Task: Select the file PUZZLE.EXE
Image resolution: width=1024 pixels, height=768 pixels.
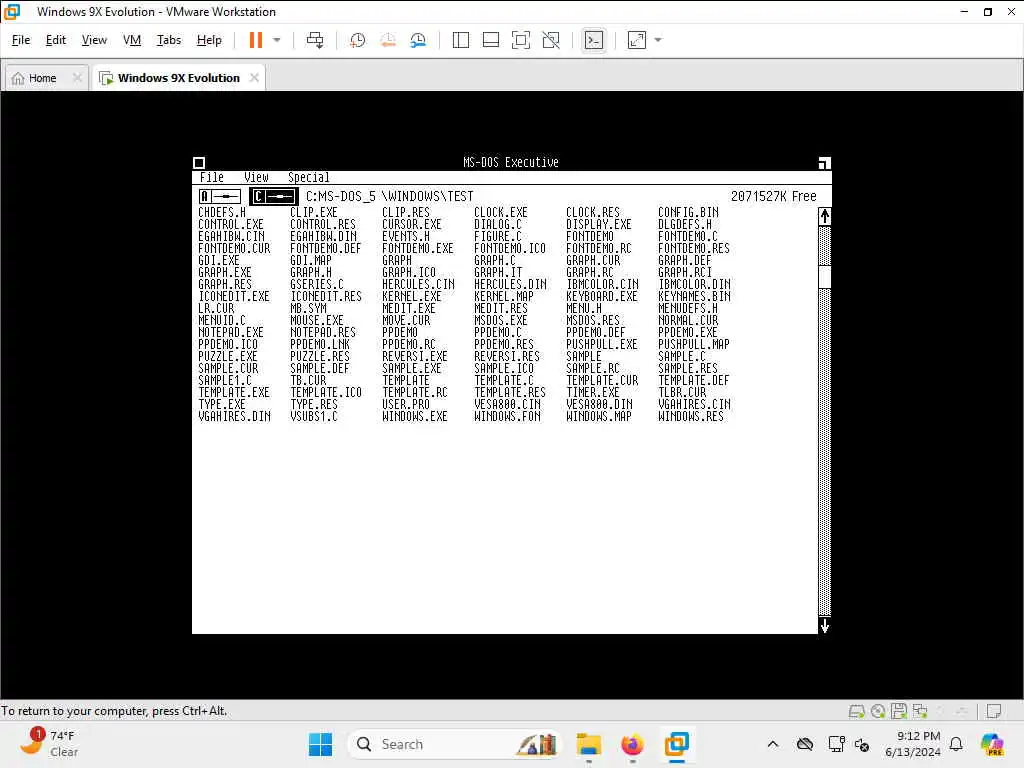Action: (228, 357)
